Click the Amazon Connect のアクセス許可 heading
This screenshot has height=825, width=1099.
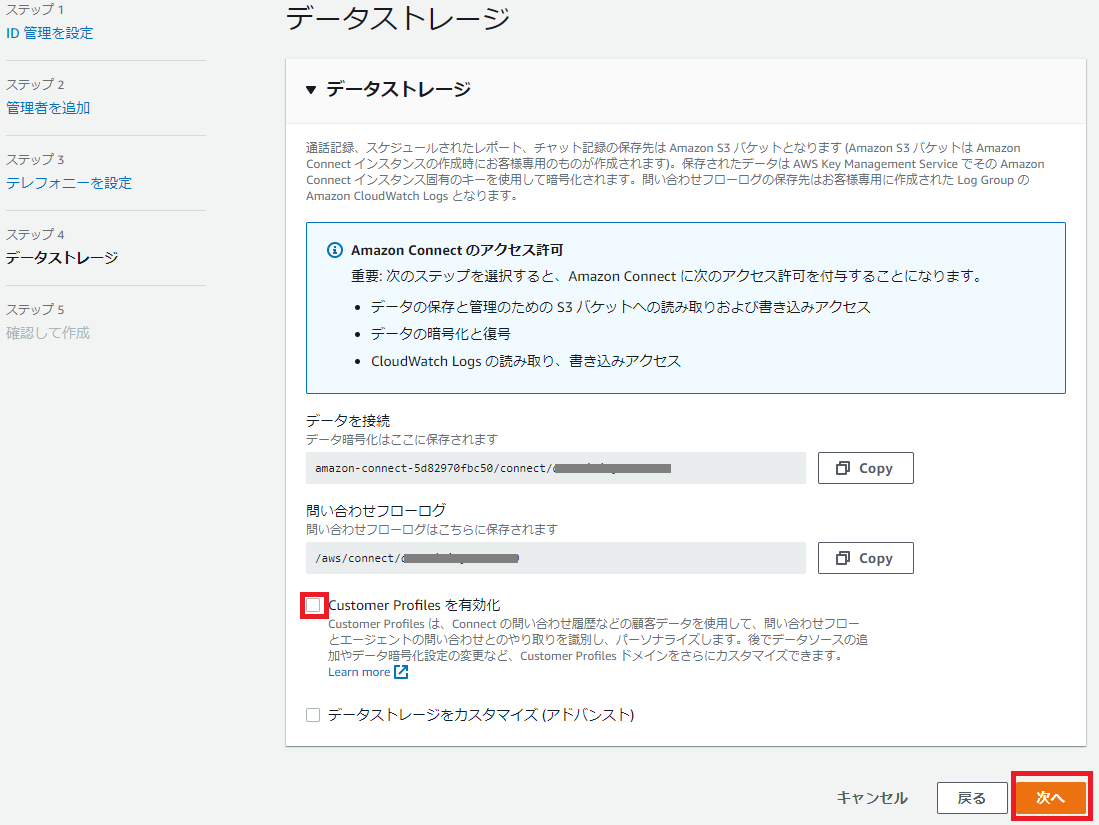[x=457, y=250]
